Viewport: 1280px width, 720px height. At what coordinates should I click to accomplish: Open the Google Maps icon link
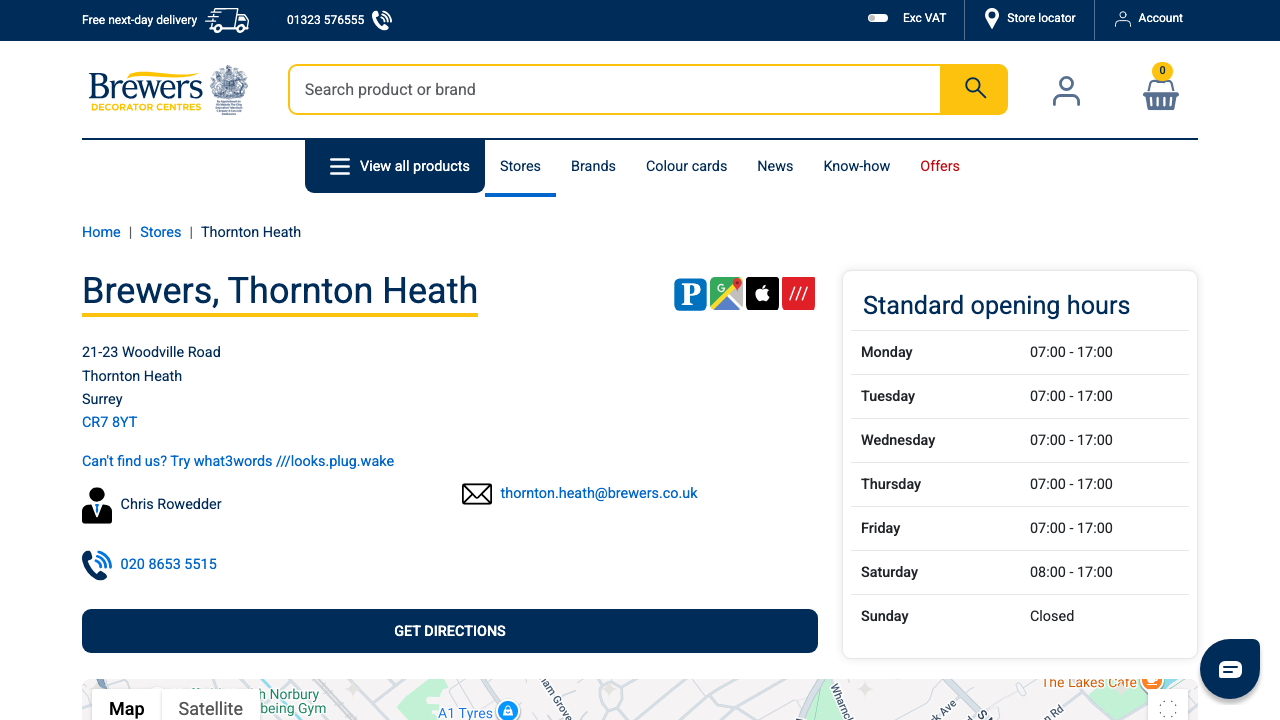(x=726, y=294)
